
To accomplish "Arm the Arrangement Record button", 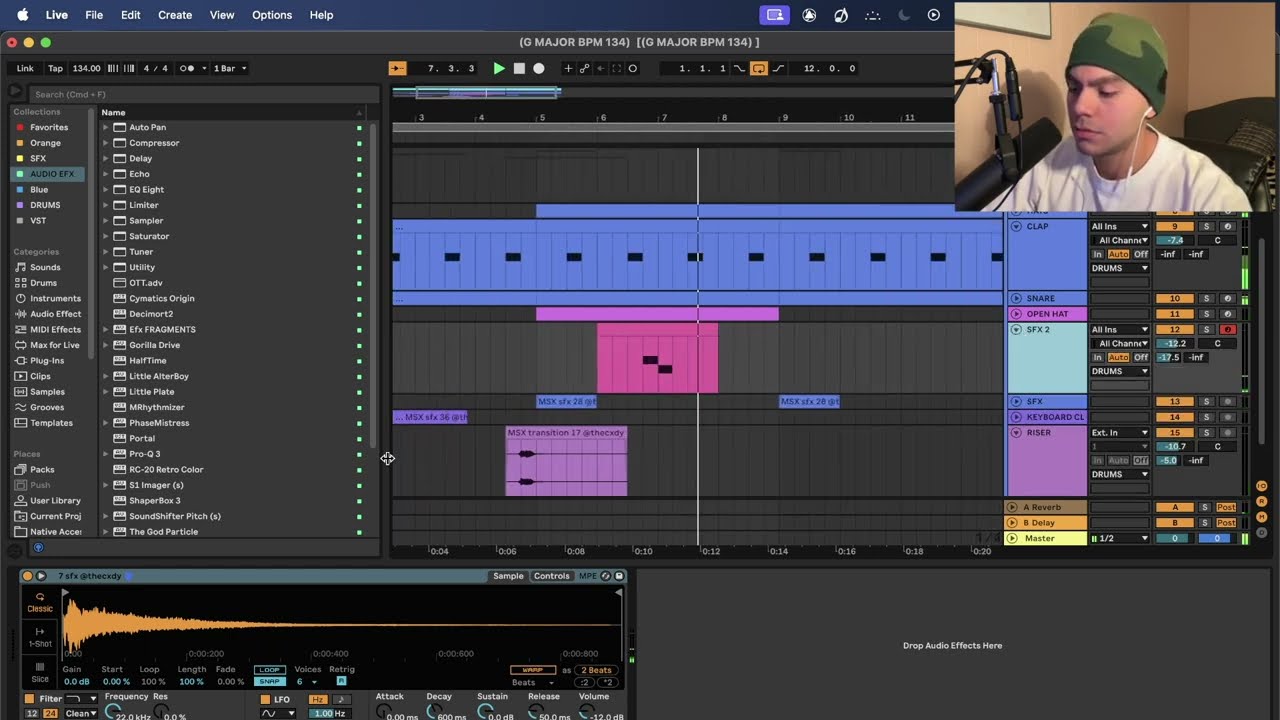I will 539,68.
